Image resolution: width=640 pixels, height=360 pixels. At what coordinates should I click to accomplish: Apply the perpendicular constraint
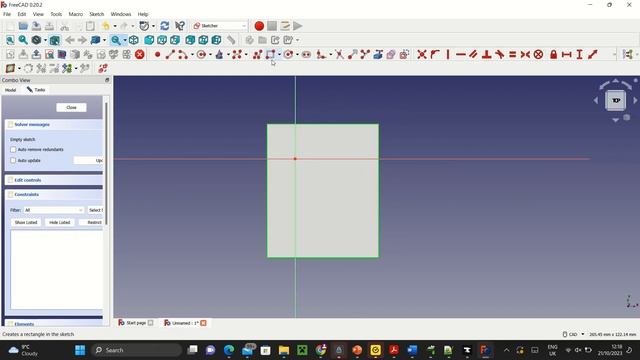(487, 54)
